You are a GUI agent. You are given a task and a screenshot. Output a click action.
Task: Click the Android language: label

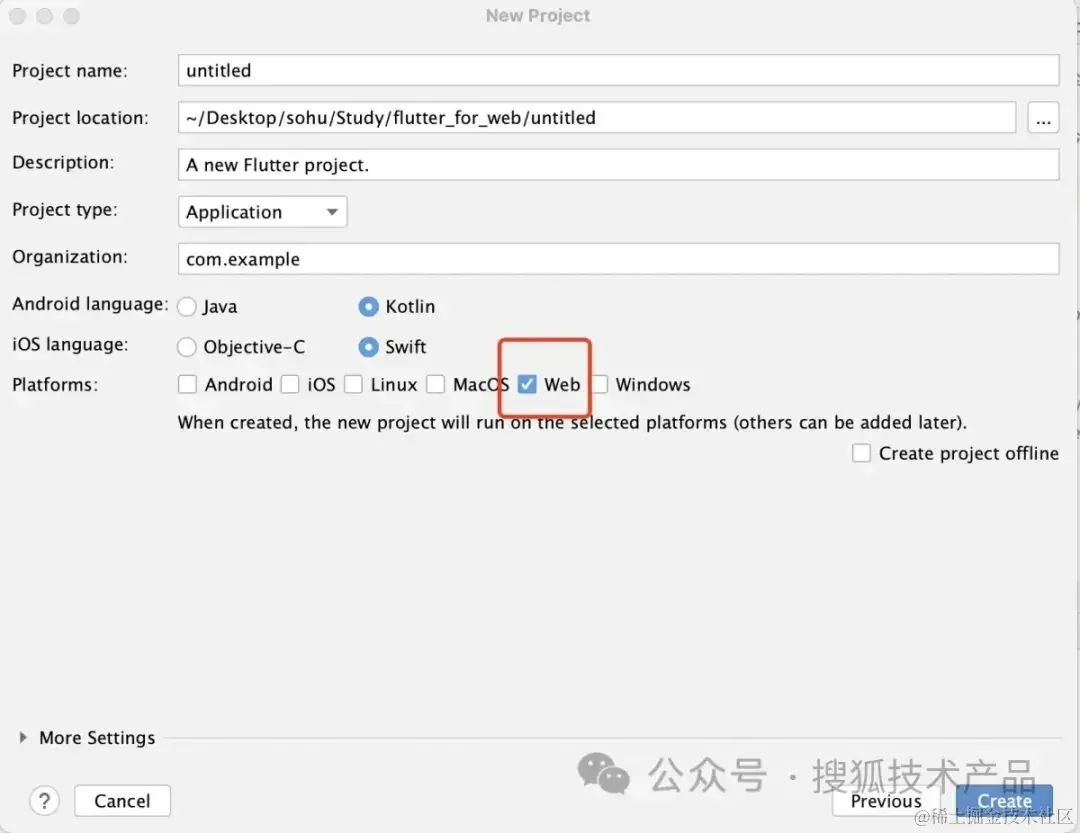click(90, 304)
